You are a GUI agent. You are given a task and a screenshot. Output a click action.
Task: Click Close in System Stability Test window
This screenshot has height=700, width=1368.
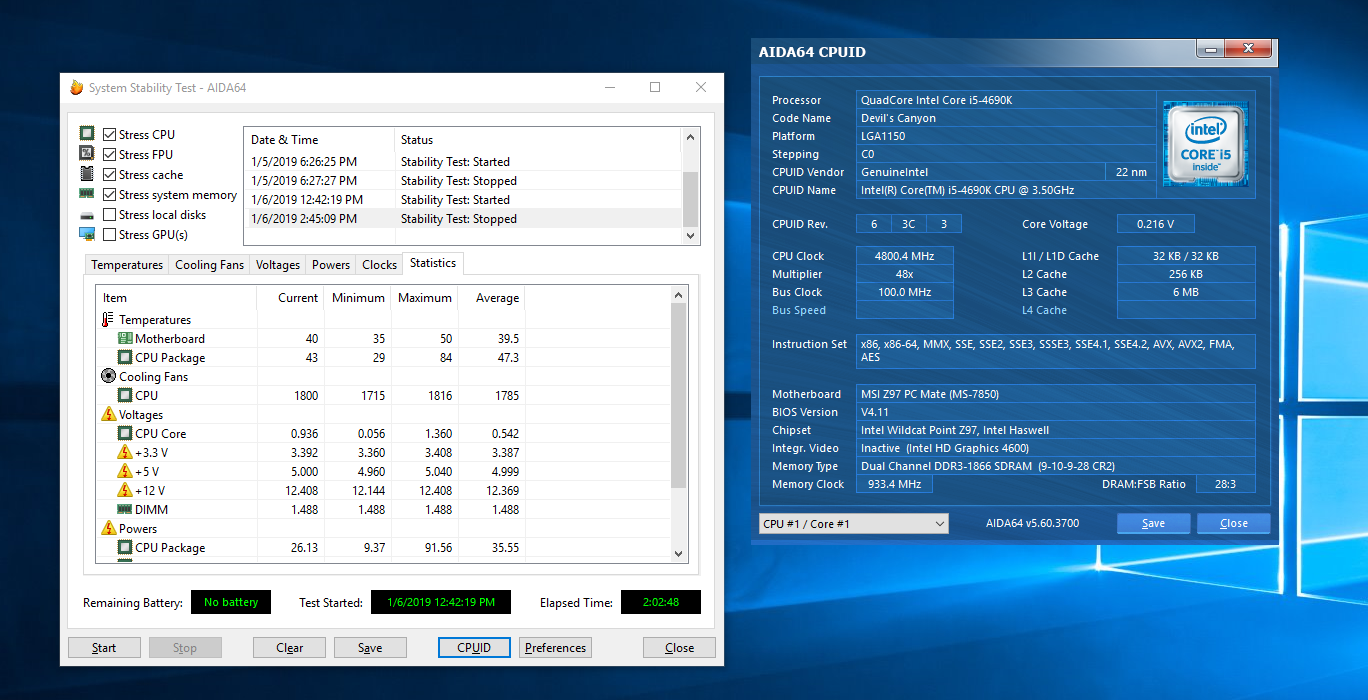pyautogui.click(x=679, y=648)
